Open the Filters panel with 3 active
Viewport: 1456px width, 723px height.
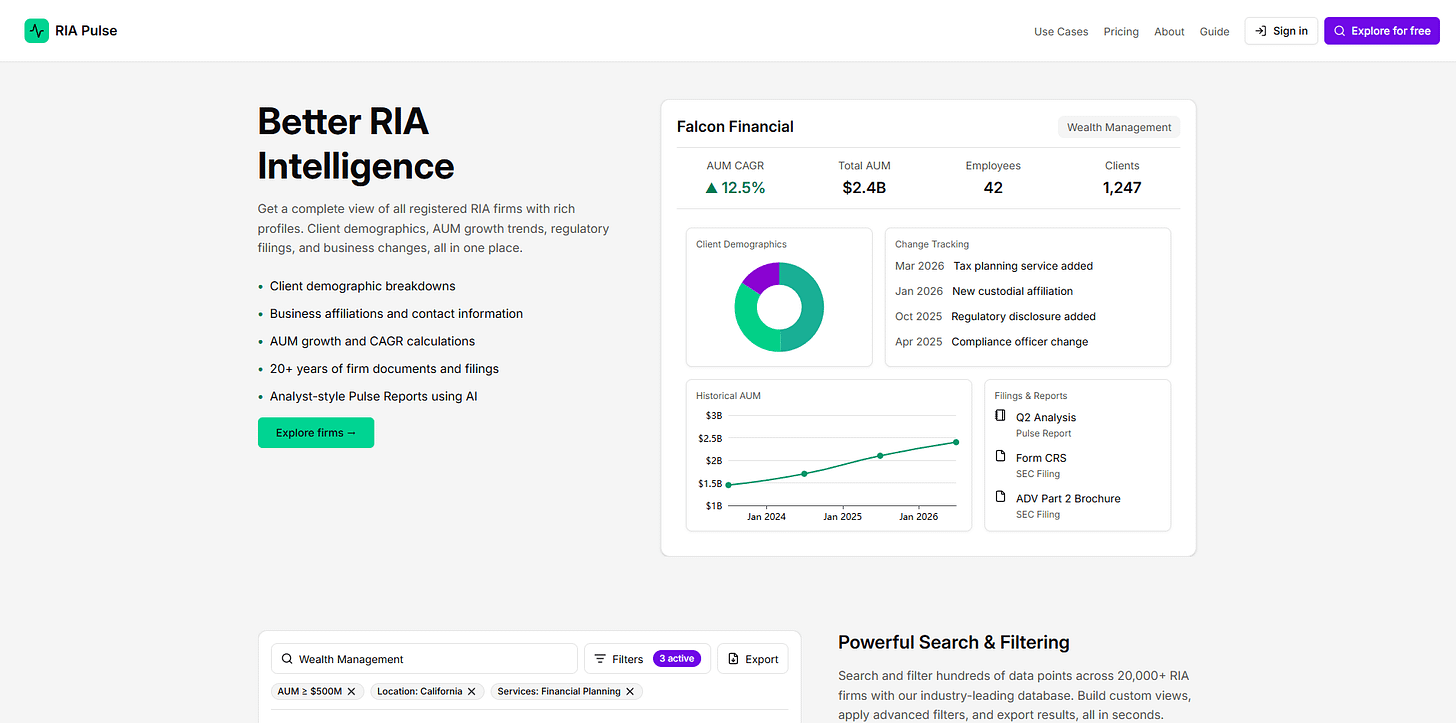pos(647,659)
